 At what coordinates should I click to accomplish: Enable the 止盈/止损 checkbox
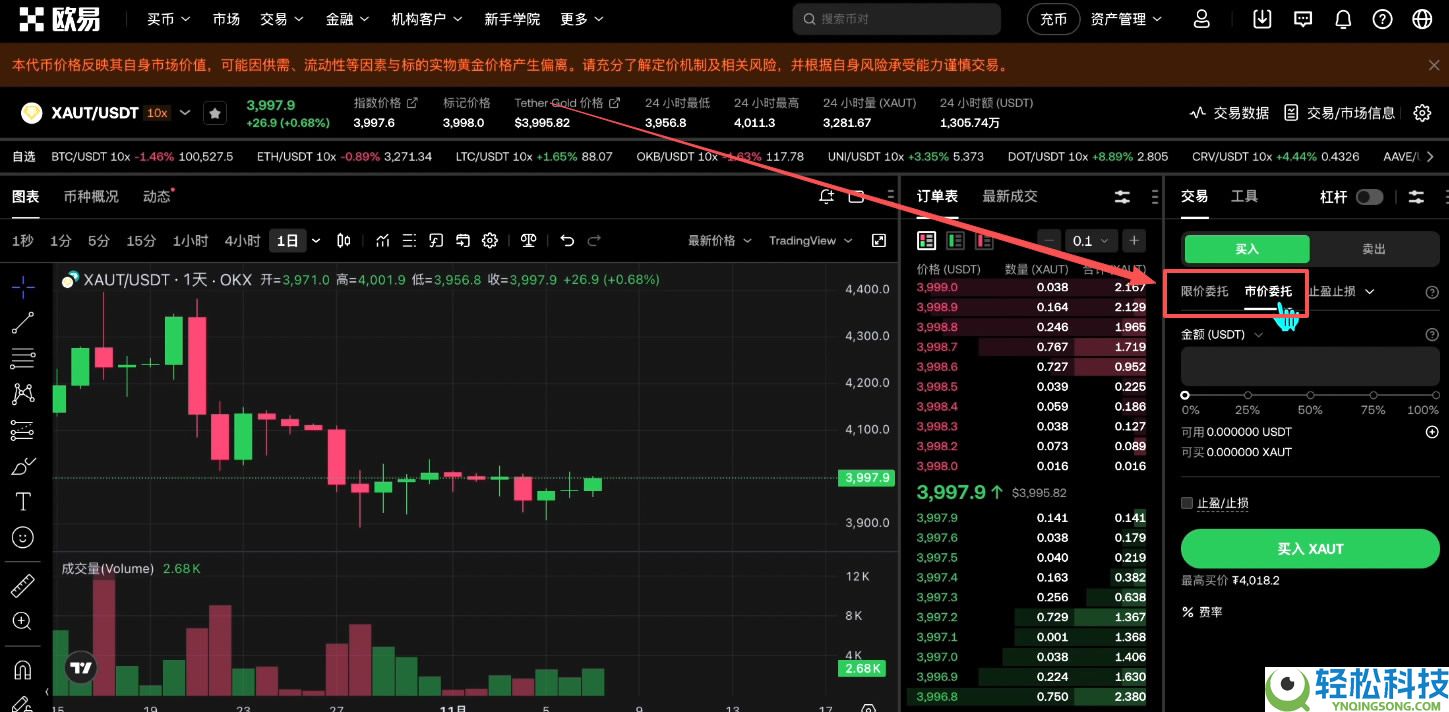coord(1187,503)
